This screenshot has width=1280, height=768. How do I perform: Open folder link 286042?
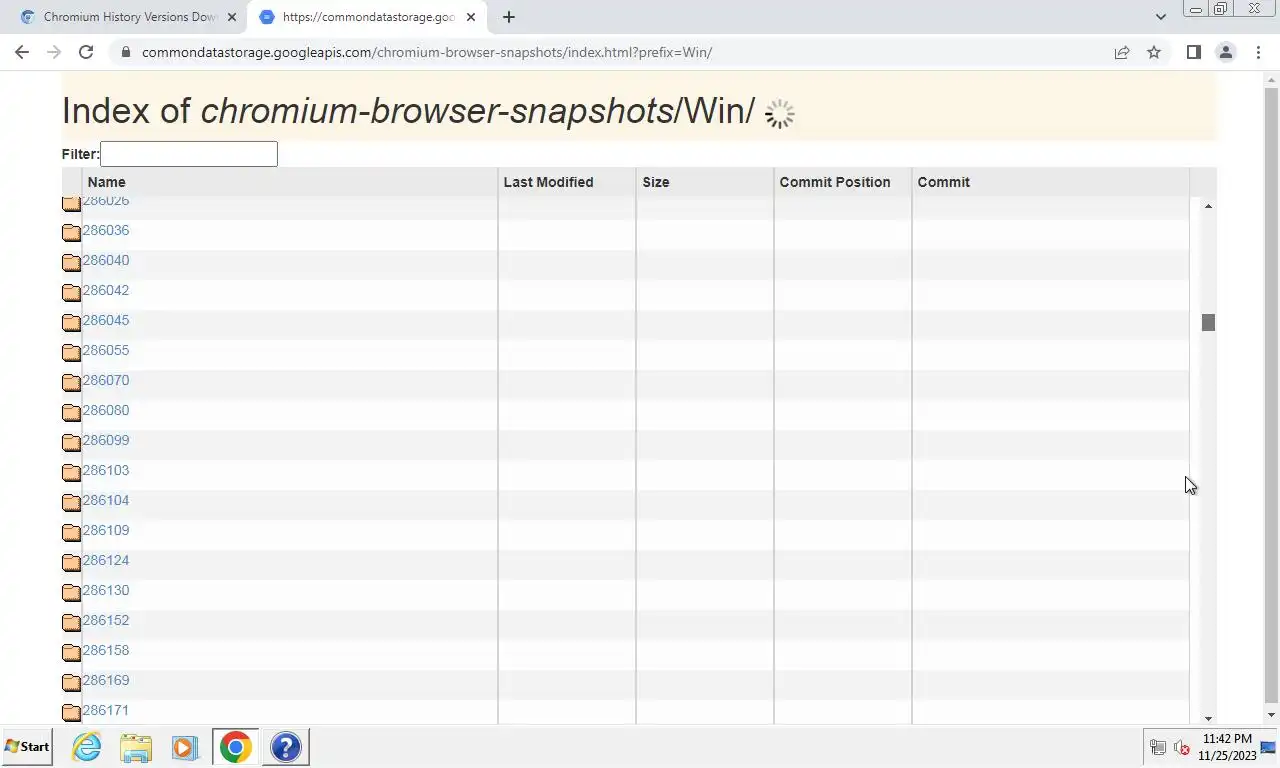(x=106, y=290)
